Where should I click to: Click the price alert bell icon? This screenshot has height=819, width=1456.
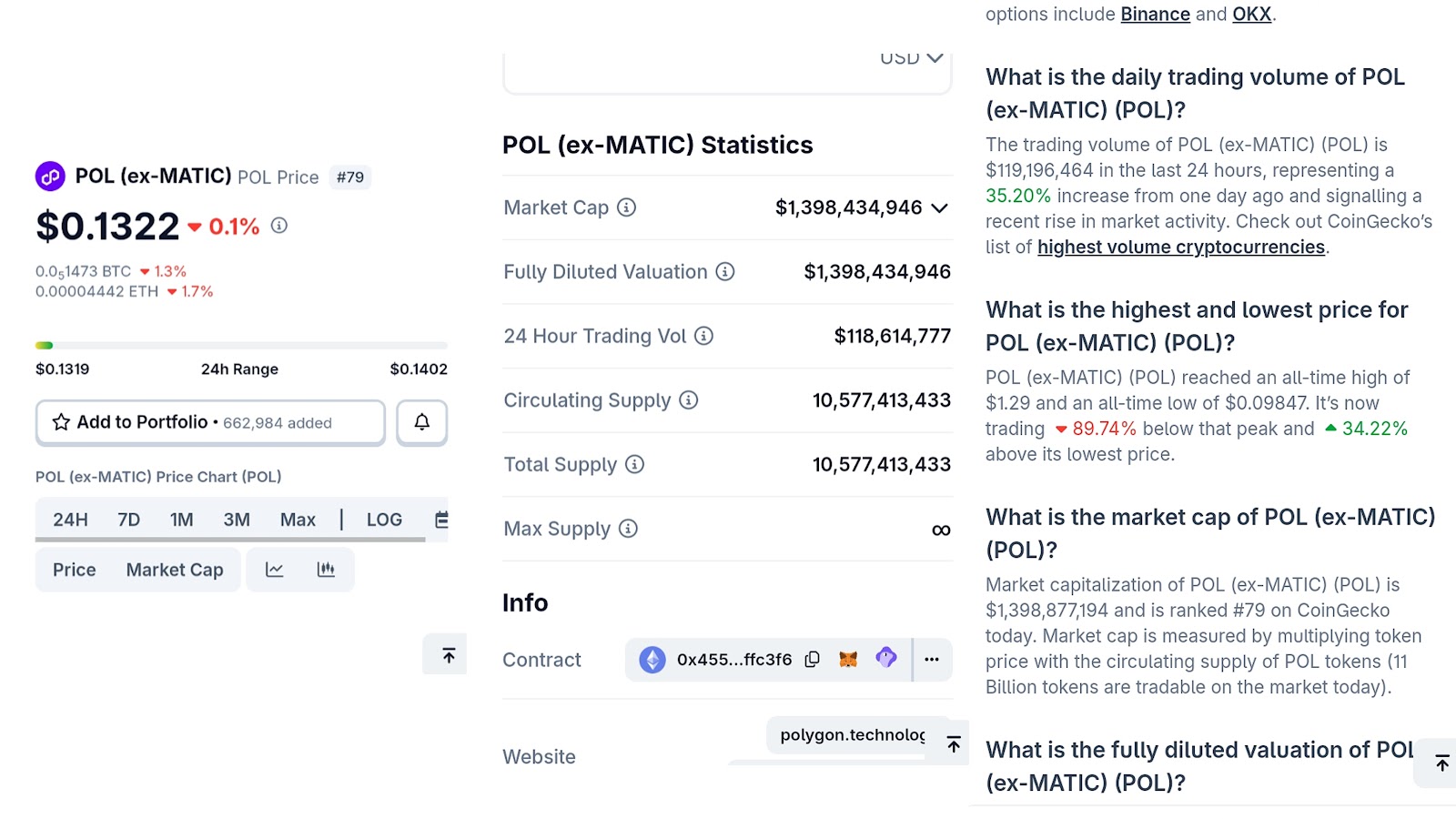421,422
